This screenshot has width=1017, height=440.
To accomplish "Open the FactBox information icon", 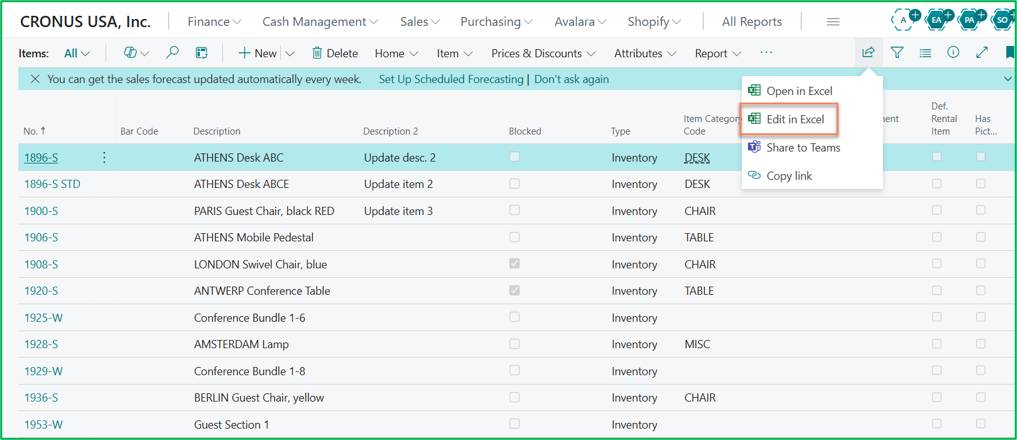I will pos(953,53).
